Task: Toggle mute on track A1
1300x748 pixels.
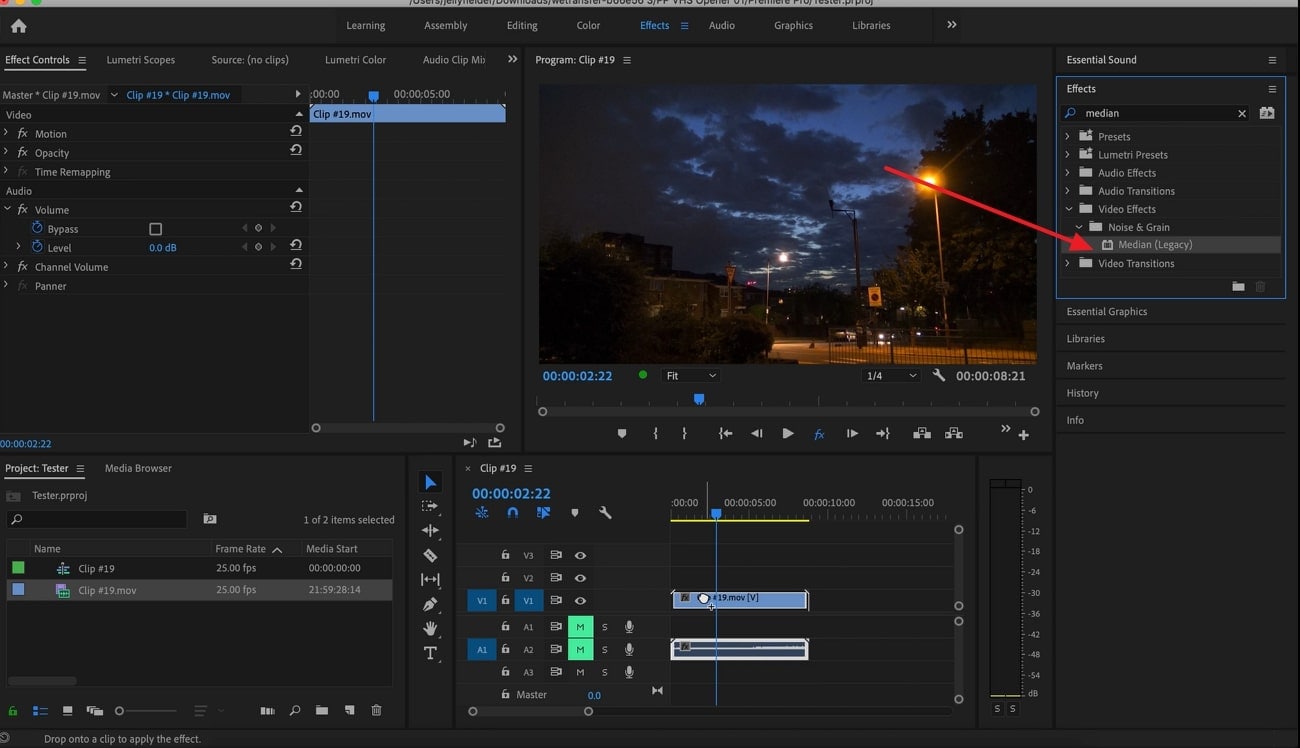Action: (x=580, y=627)
